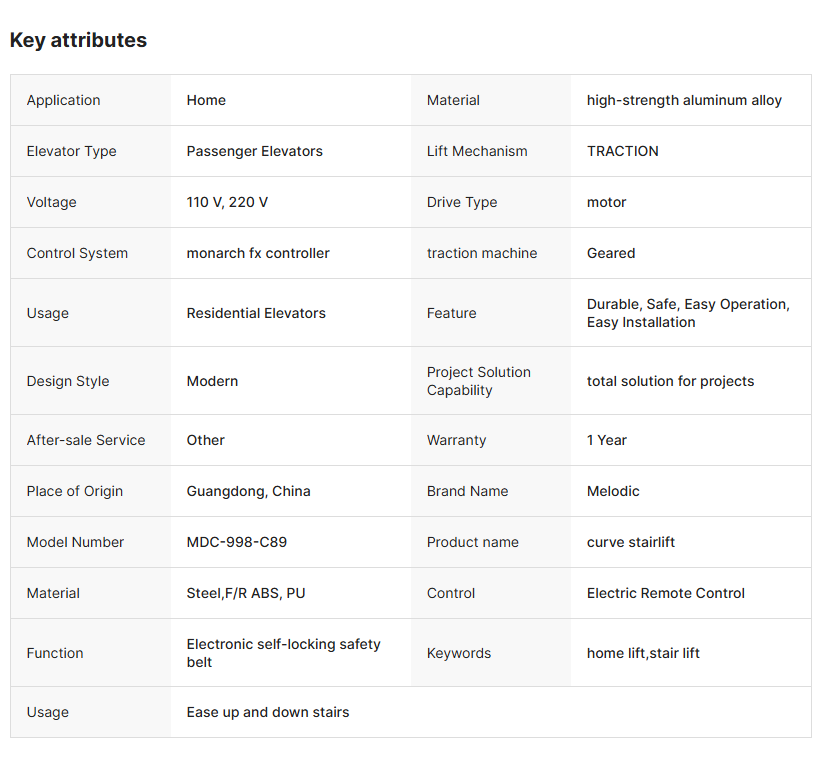Click the Geared traction machine value
This screenshot has width=822, height=762.
point(610,253)
